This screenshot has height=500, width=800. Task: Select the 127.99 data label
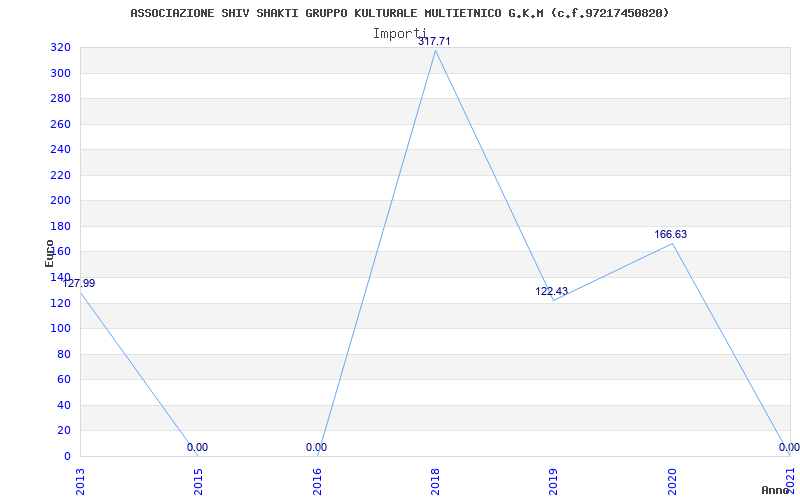click(x=79, y=284)
